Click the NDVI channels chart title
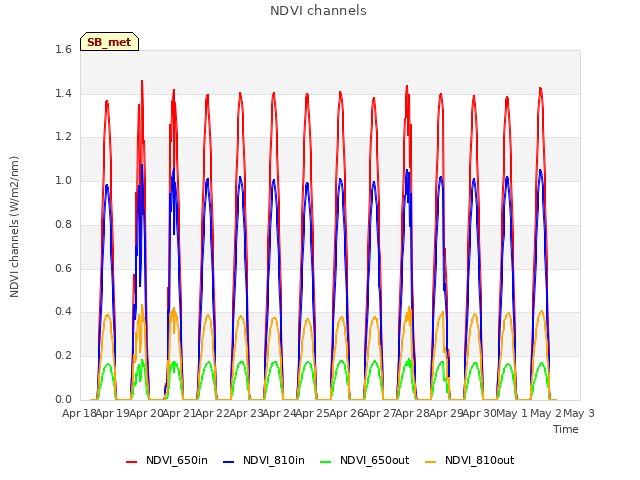640x480 pixels. click(x=318, y=11)
